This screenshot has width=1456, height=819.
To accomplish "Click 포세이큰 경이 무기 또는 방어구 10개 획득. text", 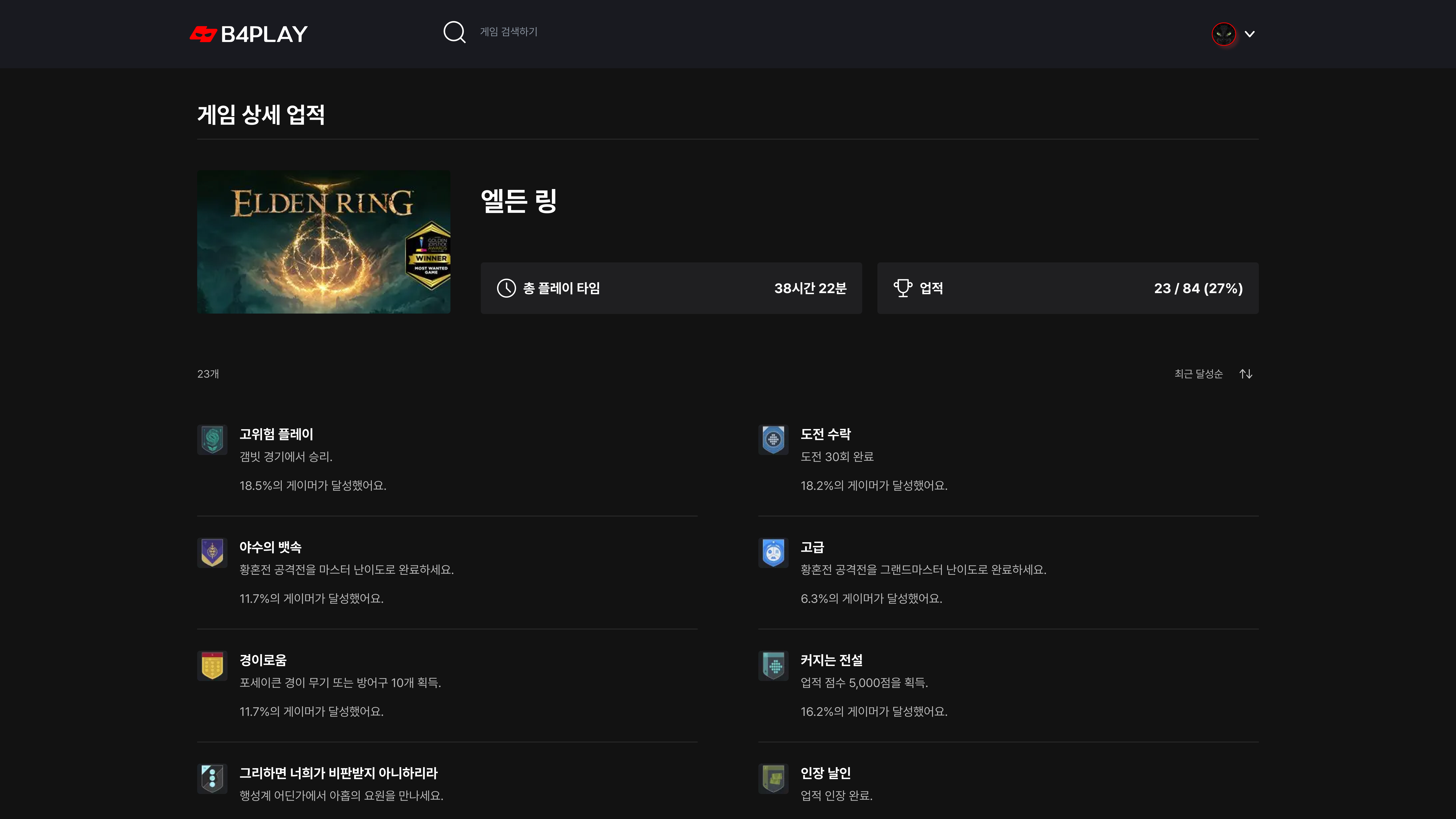I will click(340, 683).
